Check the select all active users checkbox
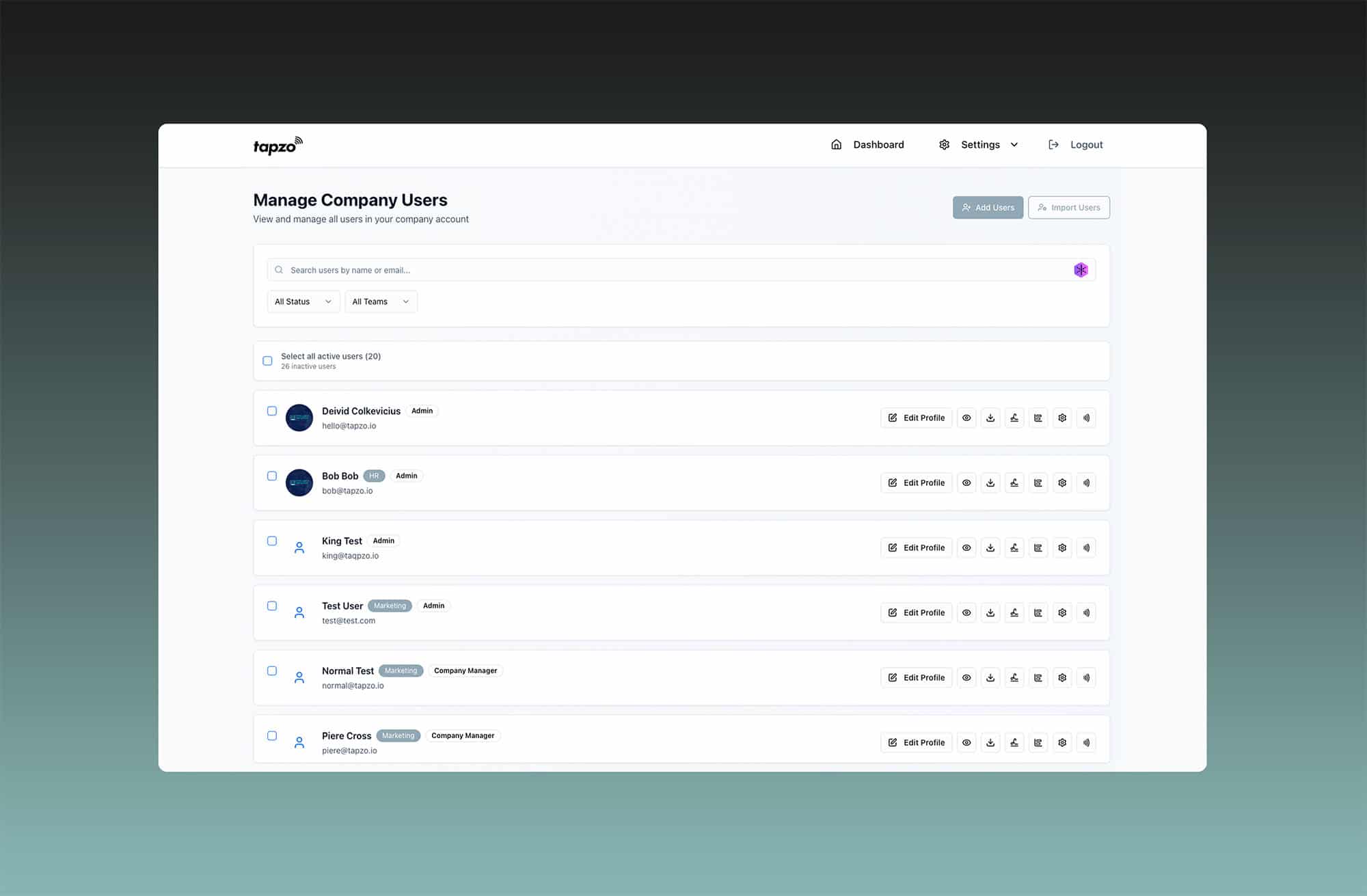1367x896 pixels. (x=267, y=360)
